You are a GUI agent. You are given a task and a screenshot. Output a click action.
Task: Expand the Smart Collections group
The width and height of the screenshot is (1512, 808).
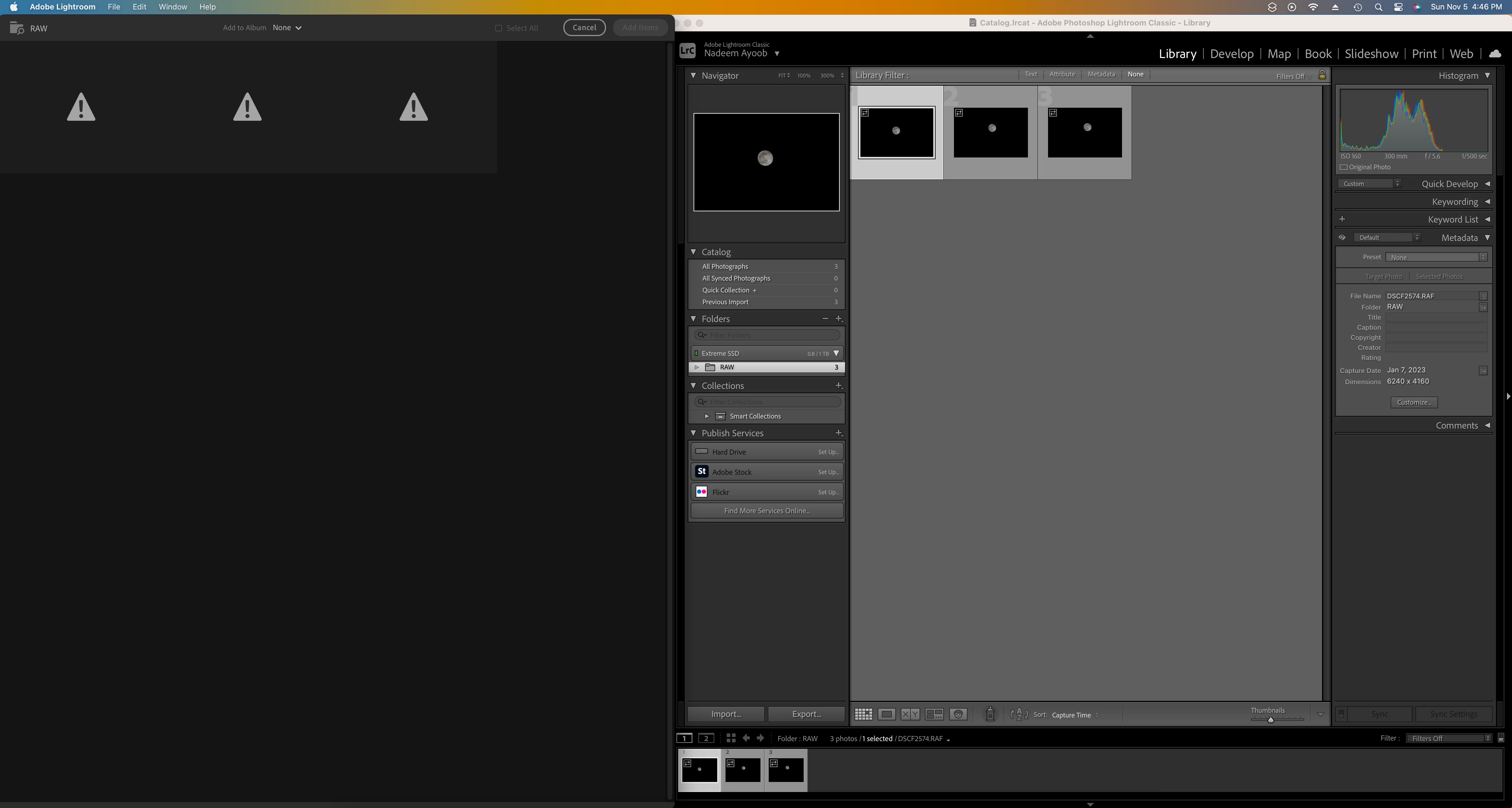point(707,416)
